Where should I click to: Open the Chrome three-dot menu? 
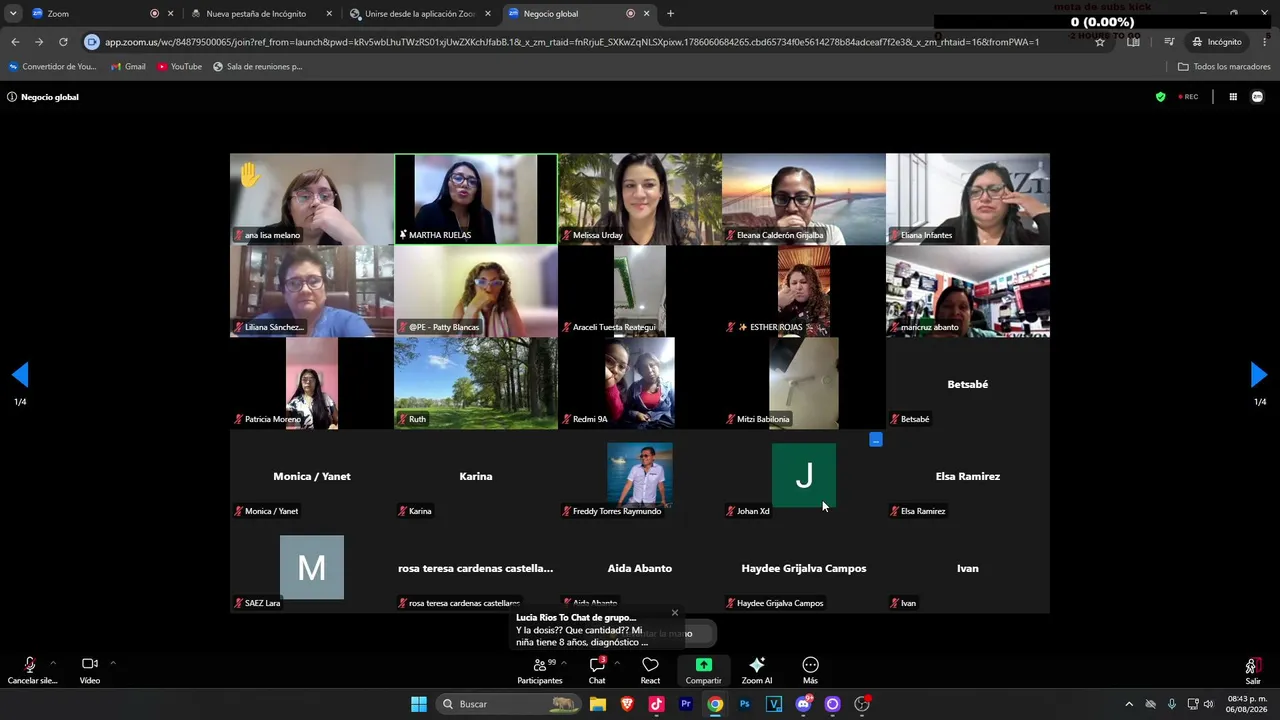pyautogui.click(x=1265, y=42)
